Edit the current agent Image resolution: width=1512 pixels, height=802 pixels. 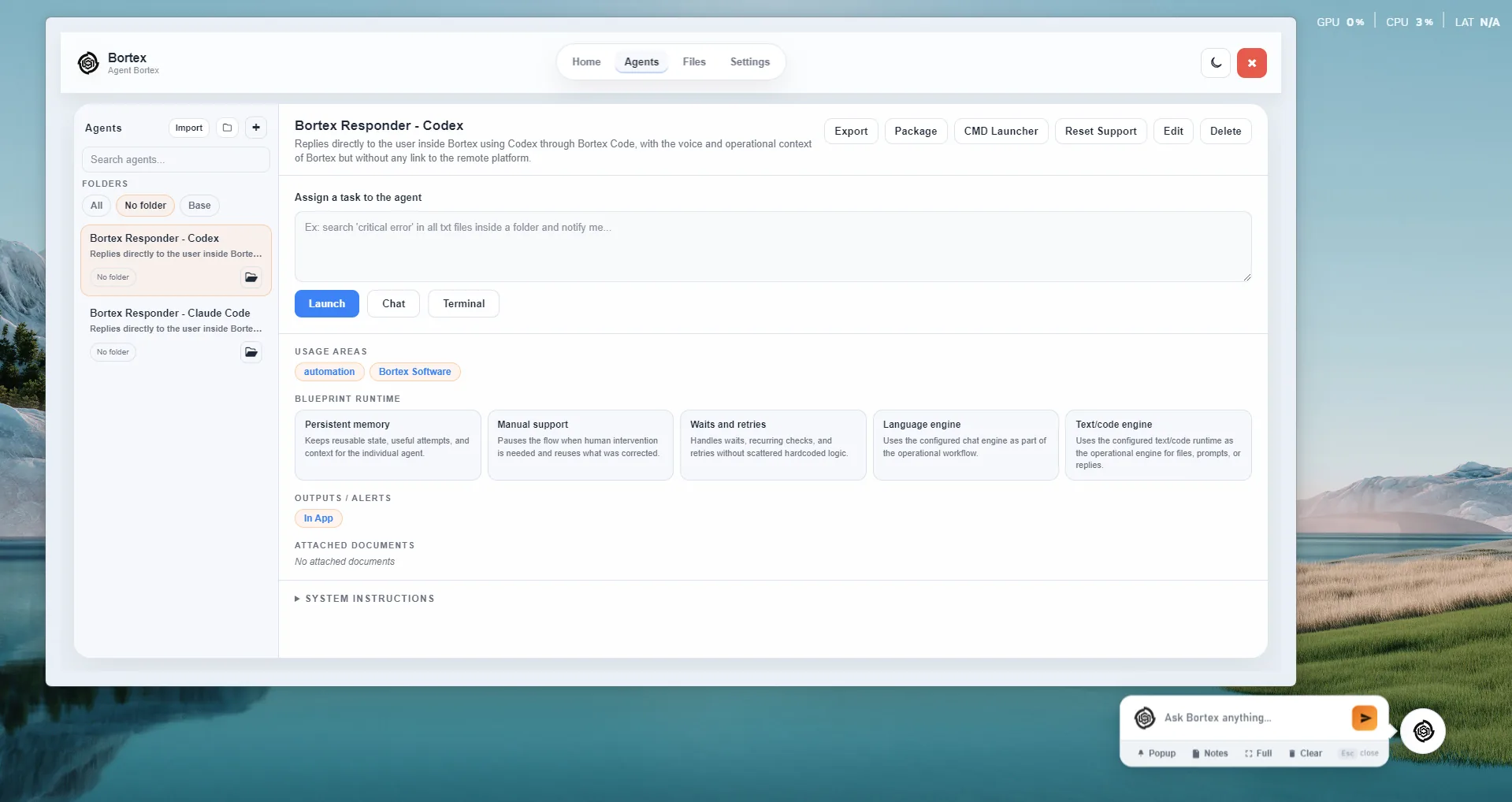point(1173,132)
